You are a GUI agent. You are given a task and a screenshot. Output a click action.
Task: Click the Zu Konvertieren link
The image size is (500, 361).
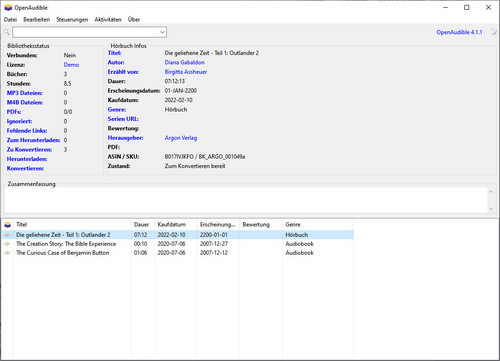click(29, 150)
